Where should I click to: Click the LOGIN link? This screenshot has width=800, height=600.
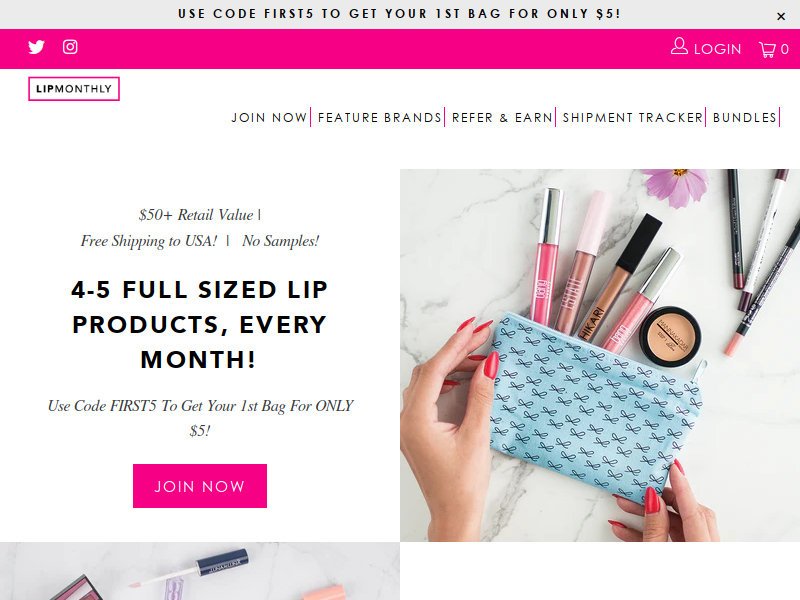tap(717, 49)
